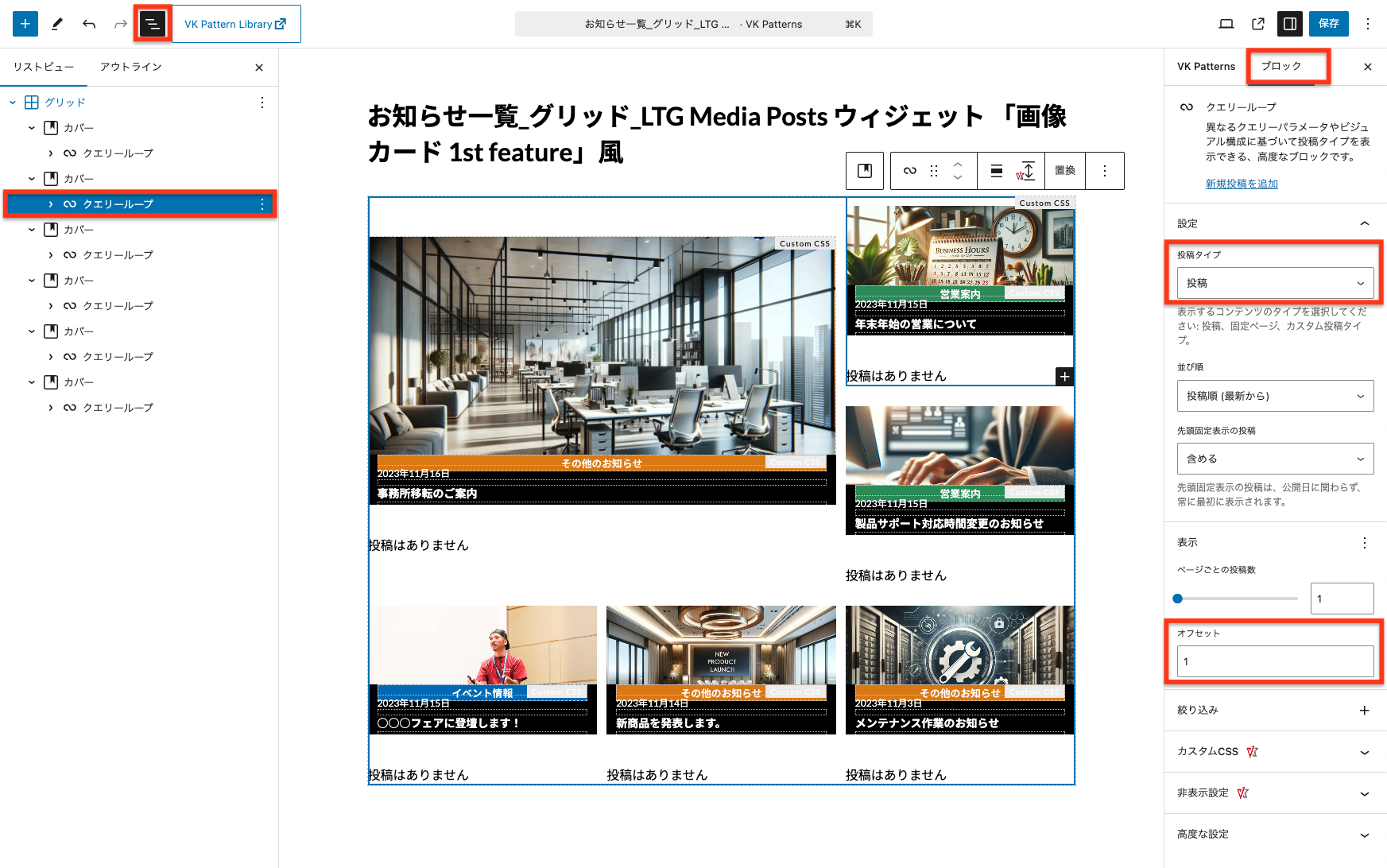Select the pencil tools icon
The width and height of the screenshot is (1387, 868).
[x=57, y=24]
